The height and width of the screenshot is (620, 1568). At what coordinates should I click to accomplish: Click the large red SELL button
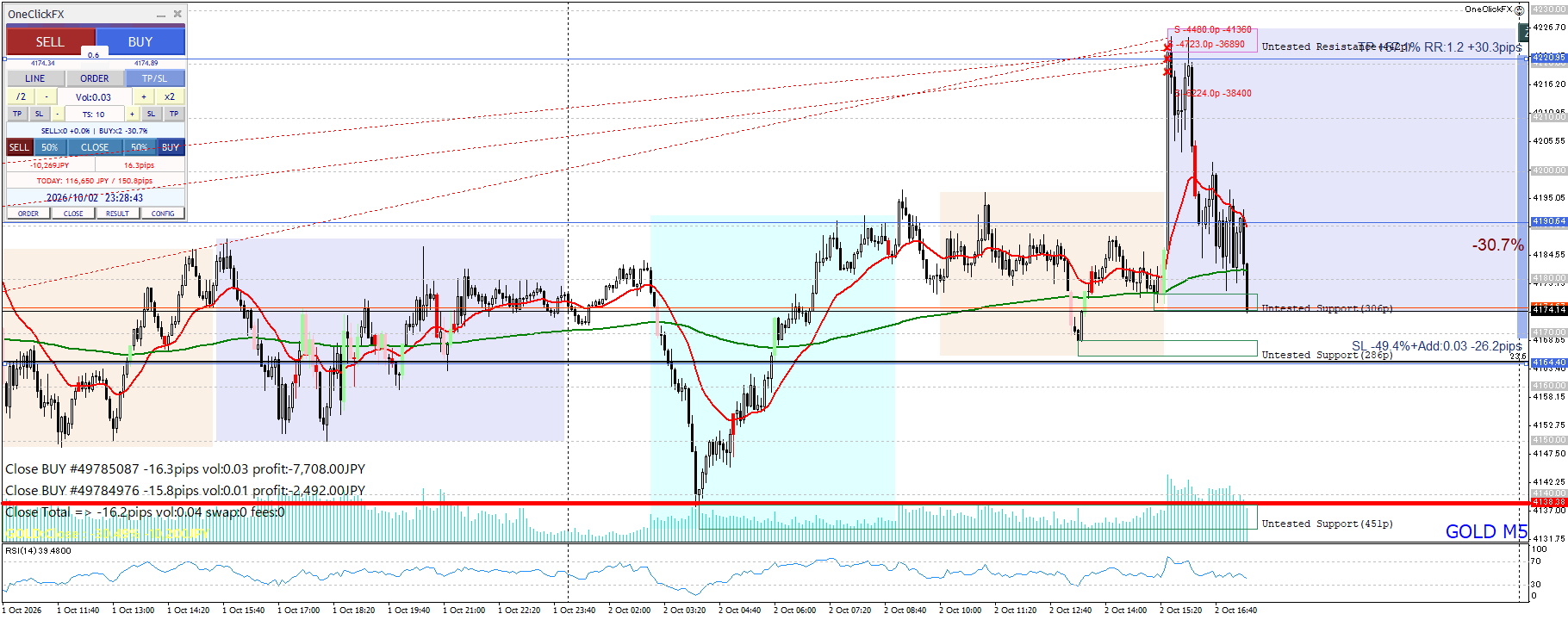click(x=50, y=41)
